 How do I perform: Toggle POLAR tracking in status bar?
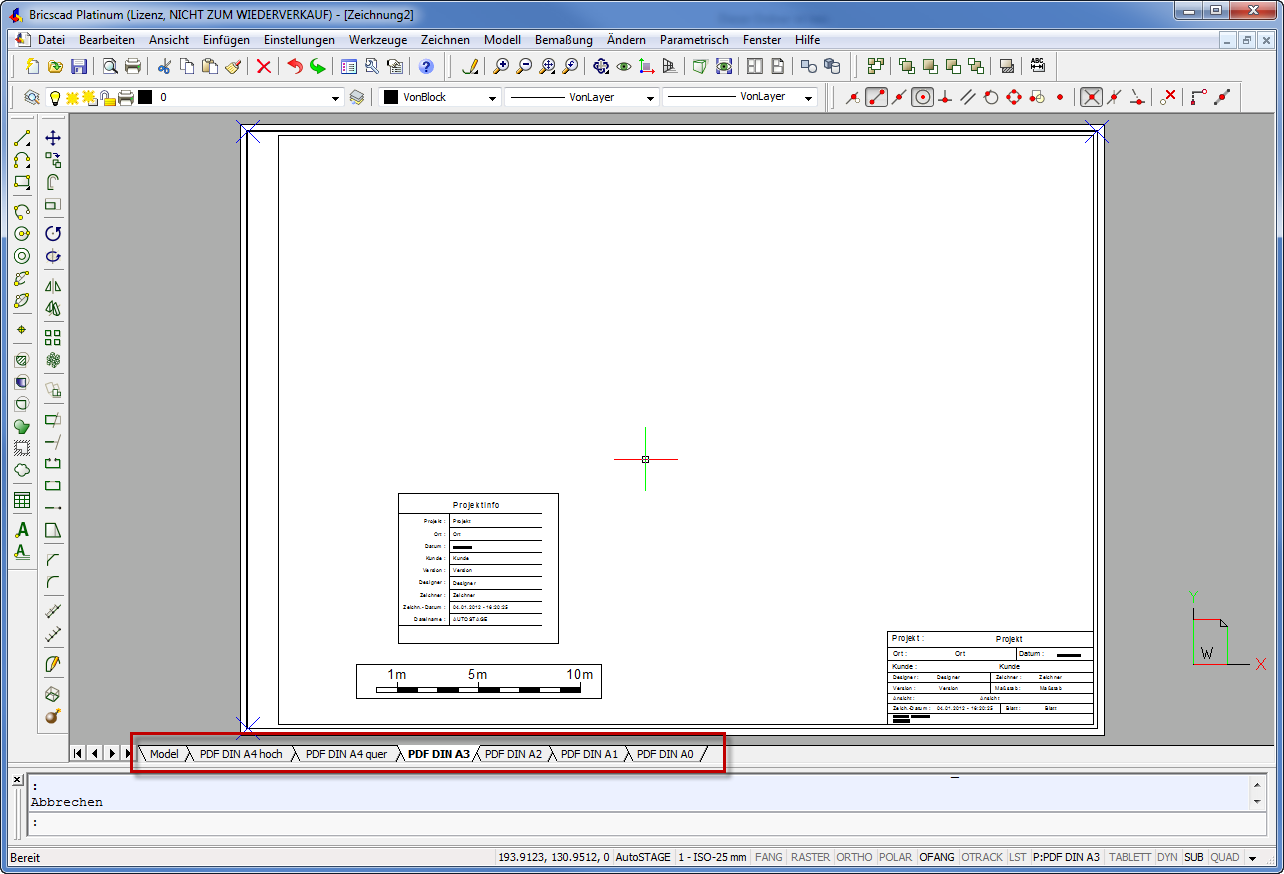click(x=895, y=857)
